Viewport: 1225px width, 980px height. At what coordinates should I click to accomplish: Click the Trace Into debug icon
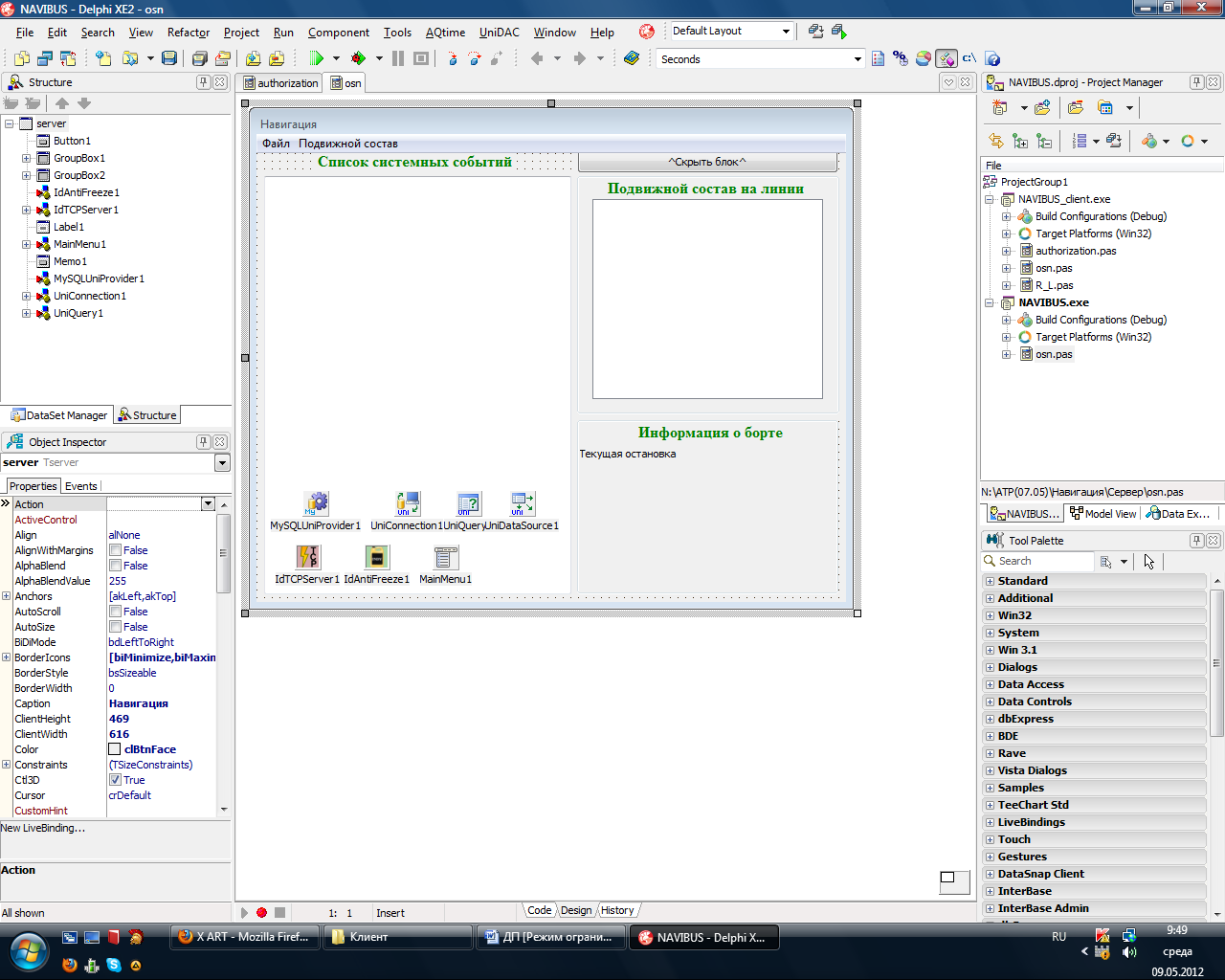click(x=453, y=58)
